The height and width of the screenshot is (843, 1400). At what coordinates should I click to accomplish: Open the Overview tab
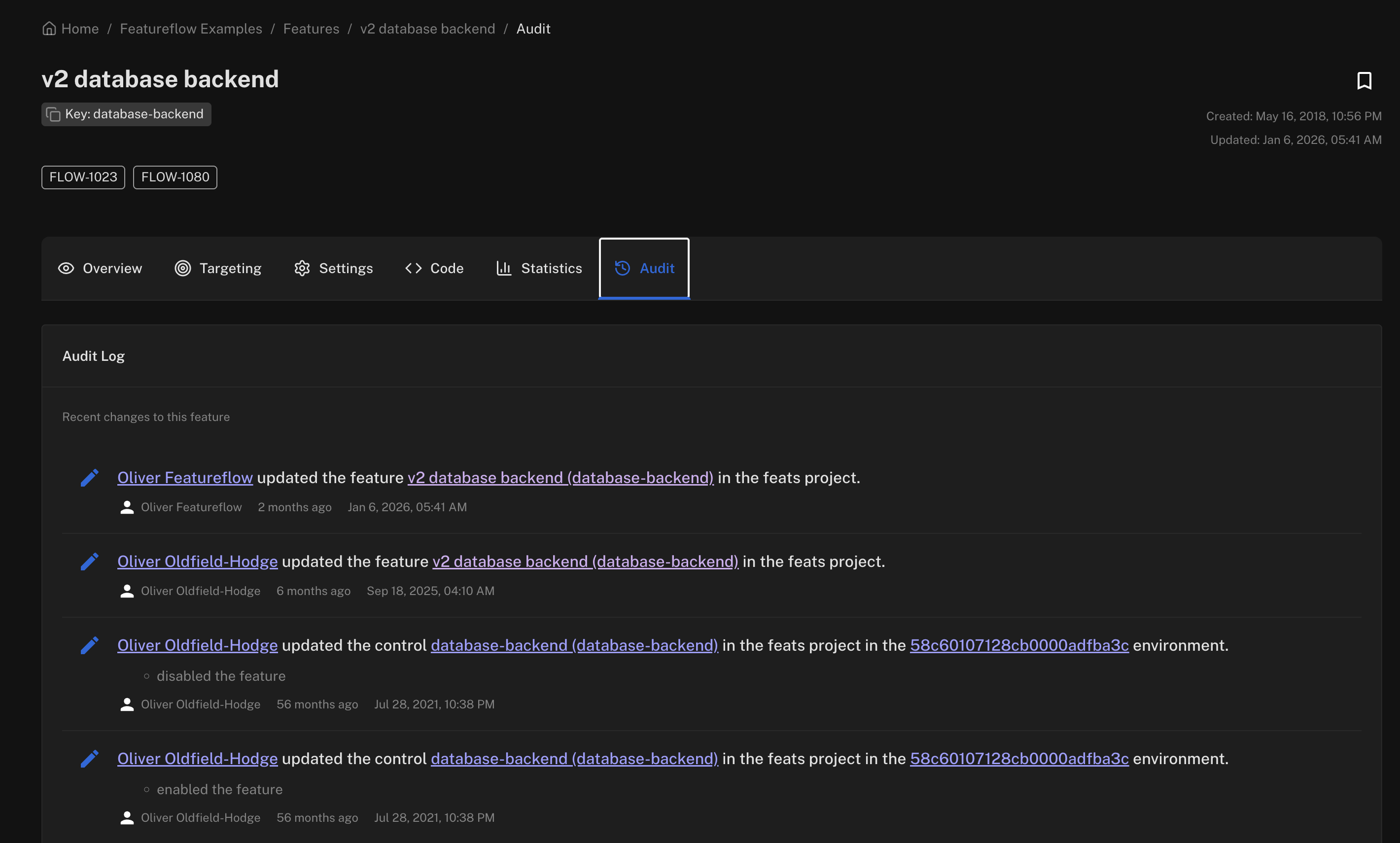(x=101, y=268)
